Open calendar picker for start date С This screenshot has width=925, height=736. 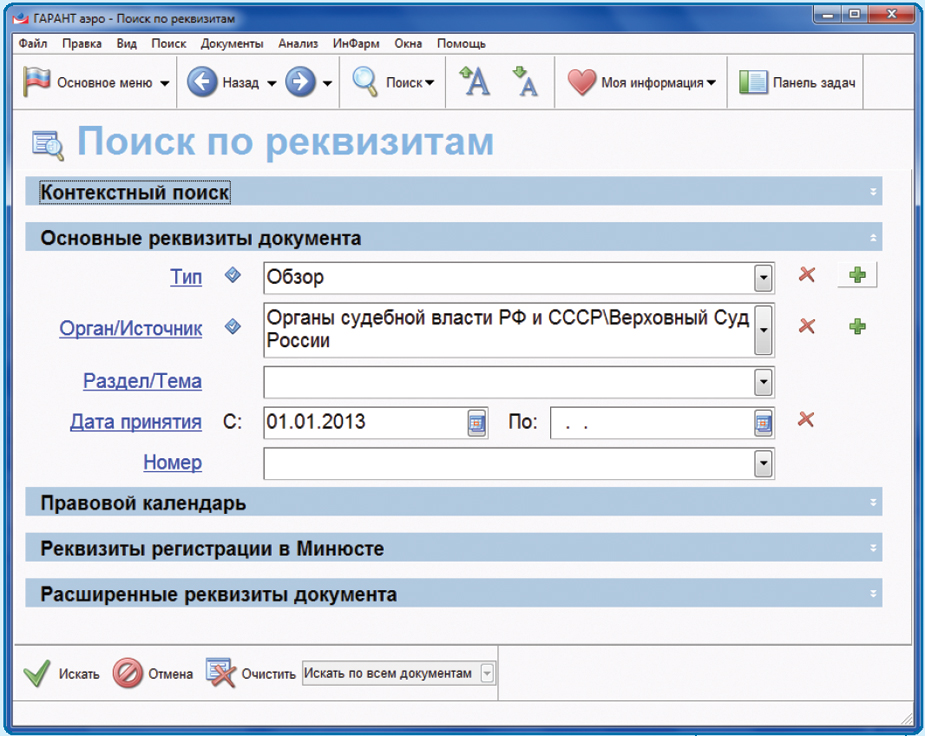477,422
